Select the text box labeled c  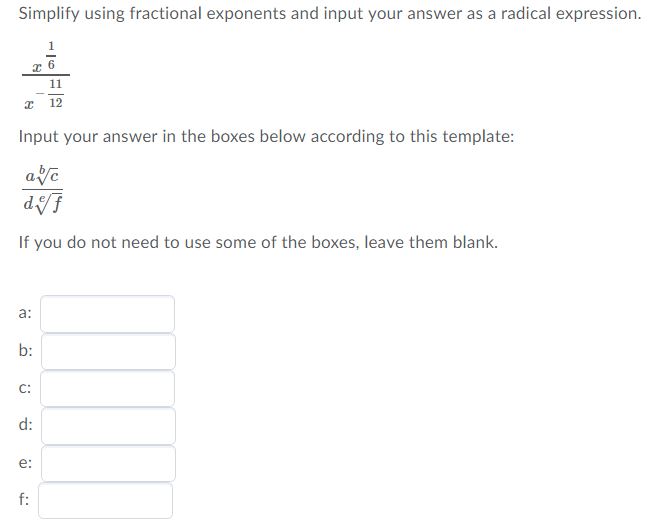tap(107, 388)
